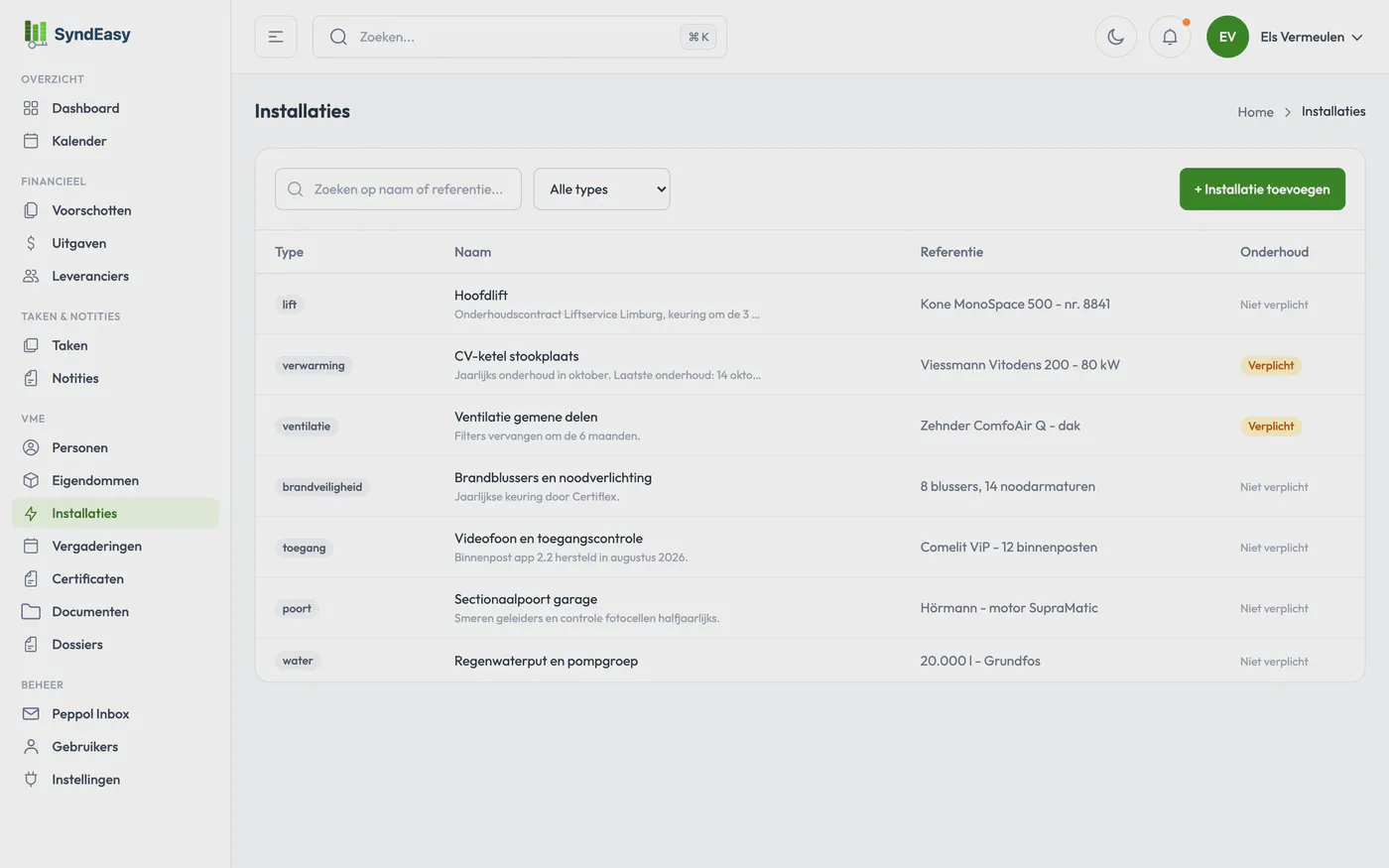Click the water type badge
The width and height of the screenshot is (1389, 868).
298,661
